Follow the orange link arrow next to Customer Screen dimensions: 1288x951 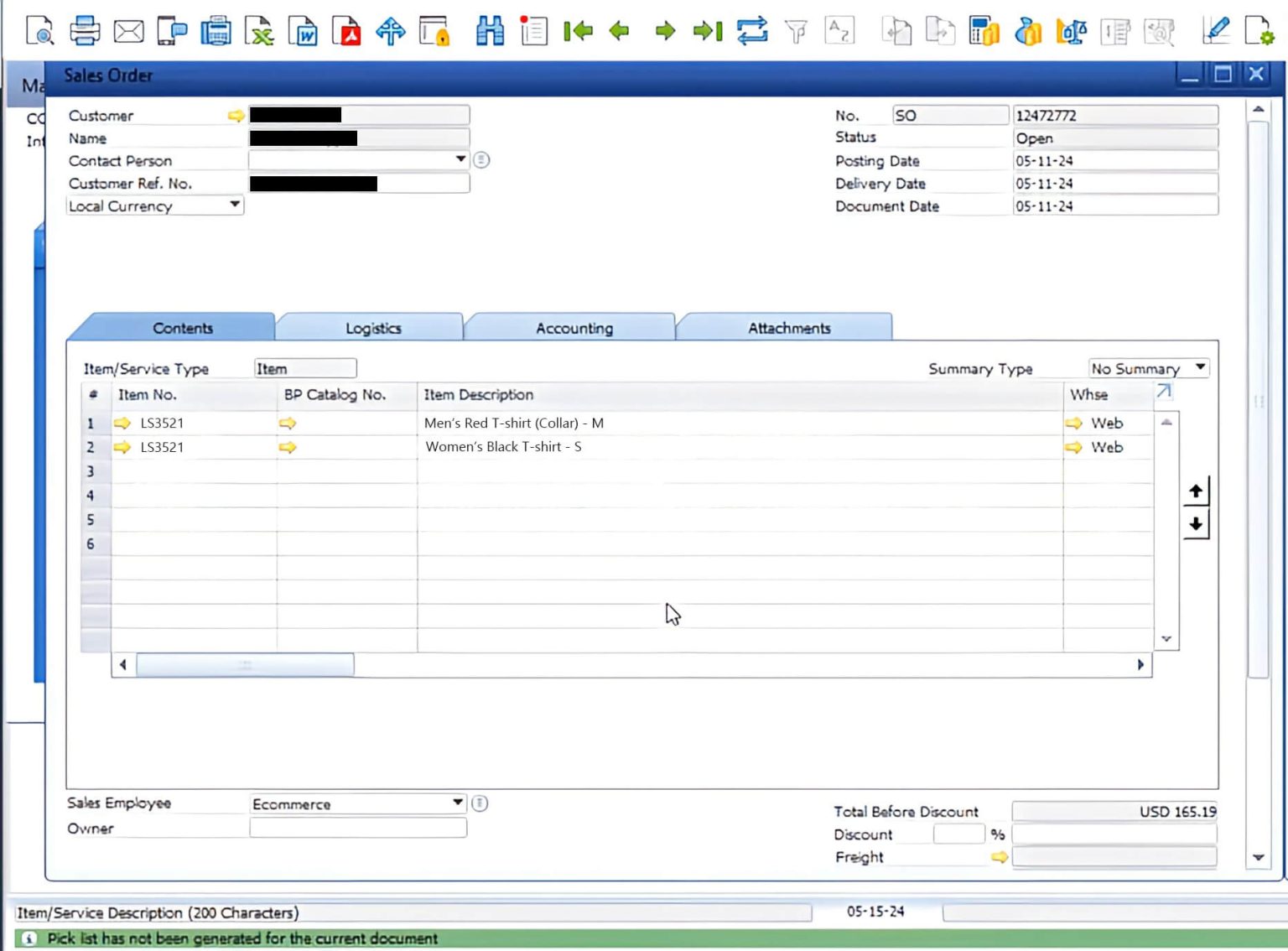pos(236,115)
